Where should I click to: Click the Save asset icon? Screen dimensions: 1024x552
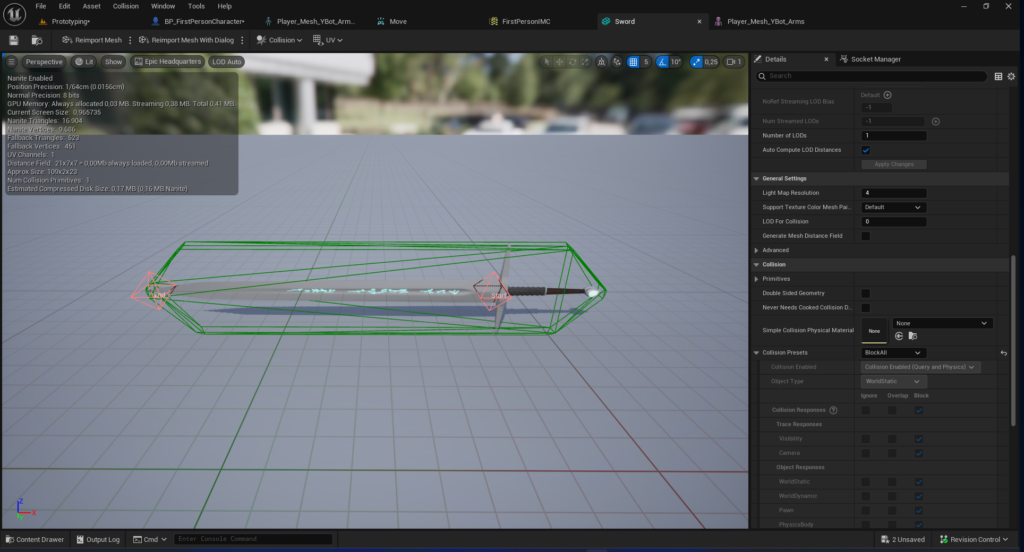click(14, 40)
